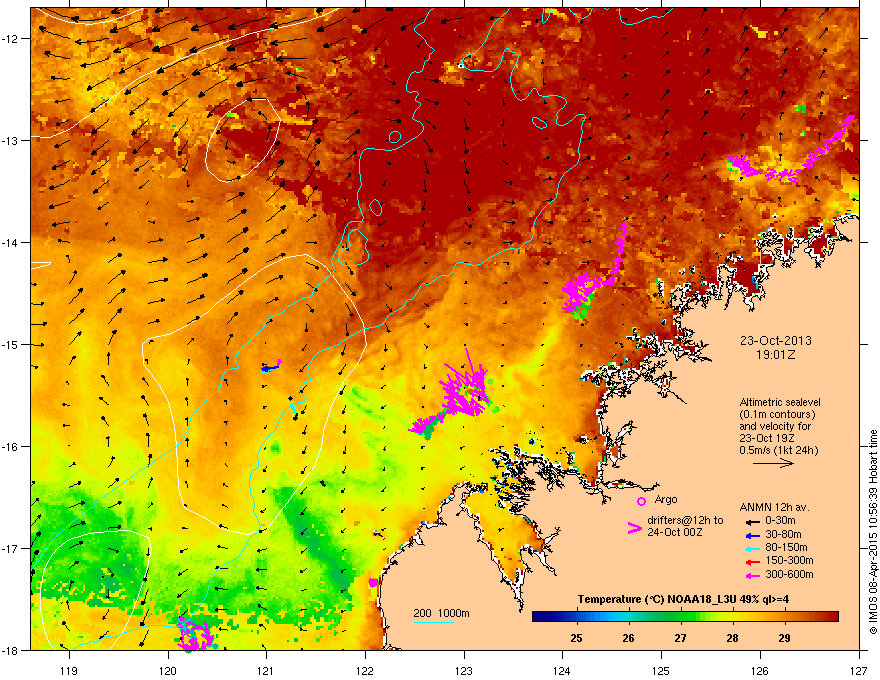The height and width of the screenshot is (680, 880).
Task: Click the '121' longitude axis label
Action: (266, 670)
